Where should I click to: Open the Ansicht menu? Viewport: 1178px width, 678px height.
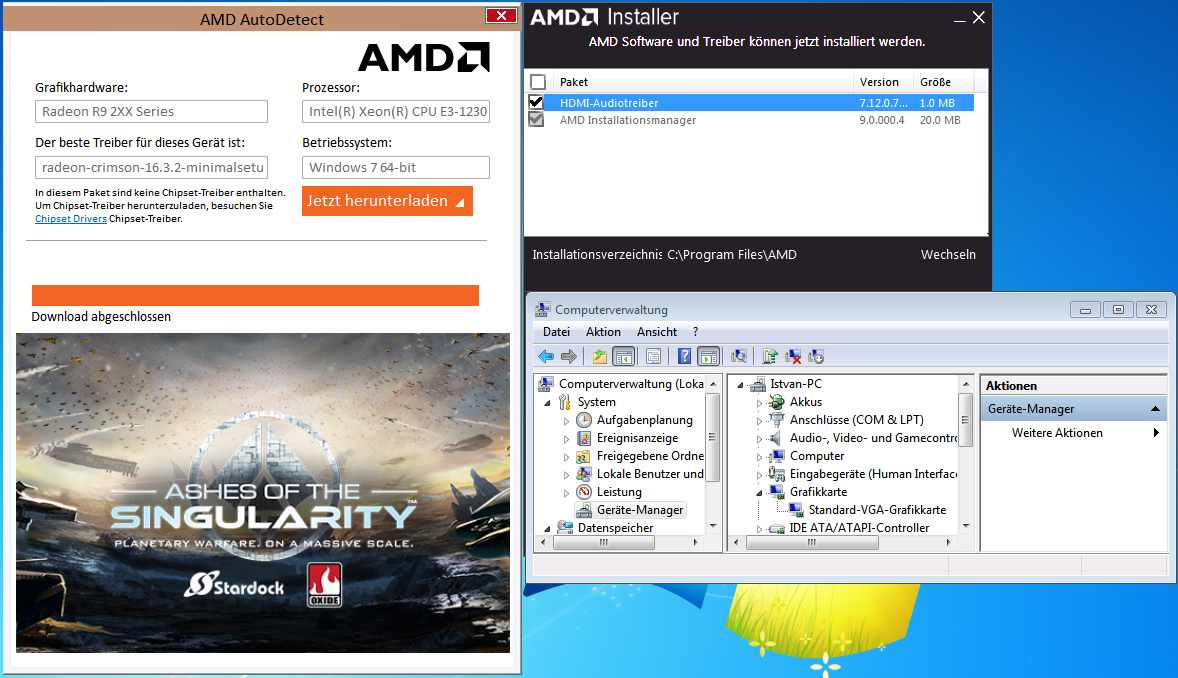click(x=657, y=331)
